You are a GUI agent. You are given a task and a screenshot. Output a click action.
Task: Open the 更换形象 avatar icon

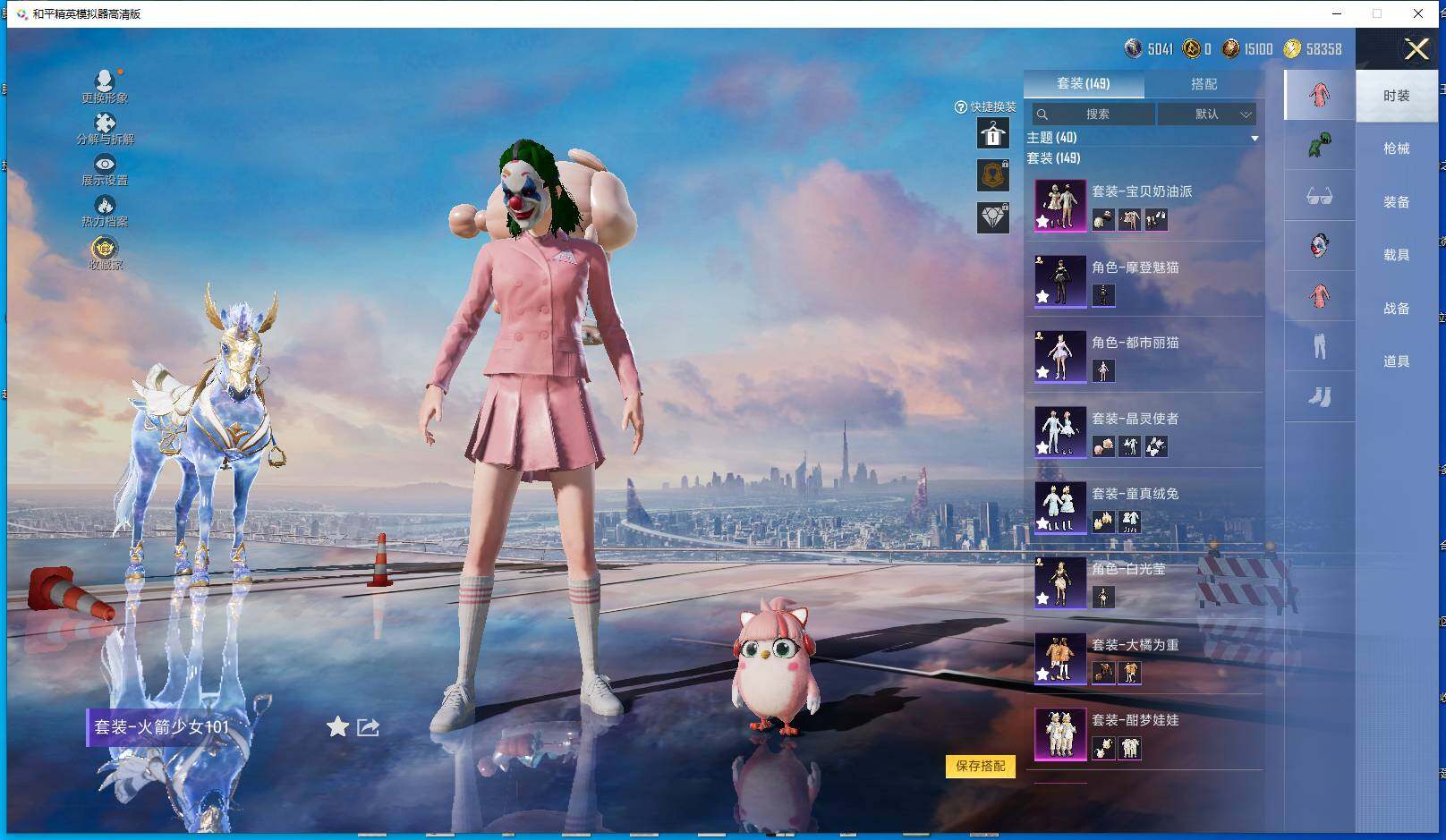[x=105, y=81]
